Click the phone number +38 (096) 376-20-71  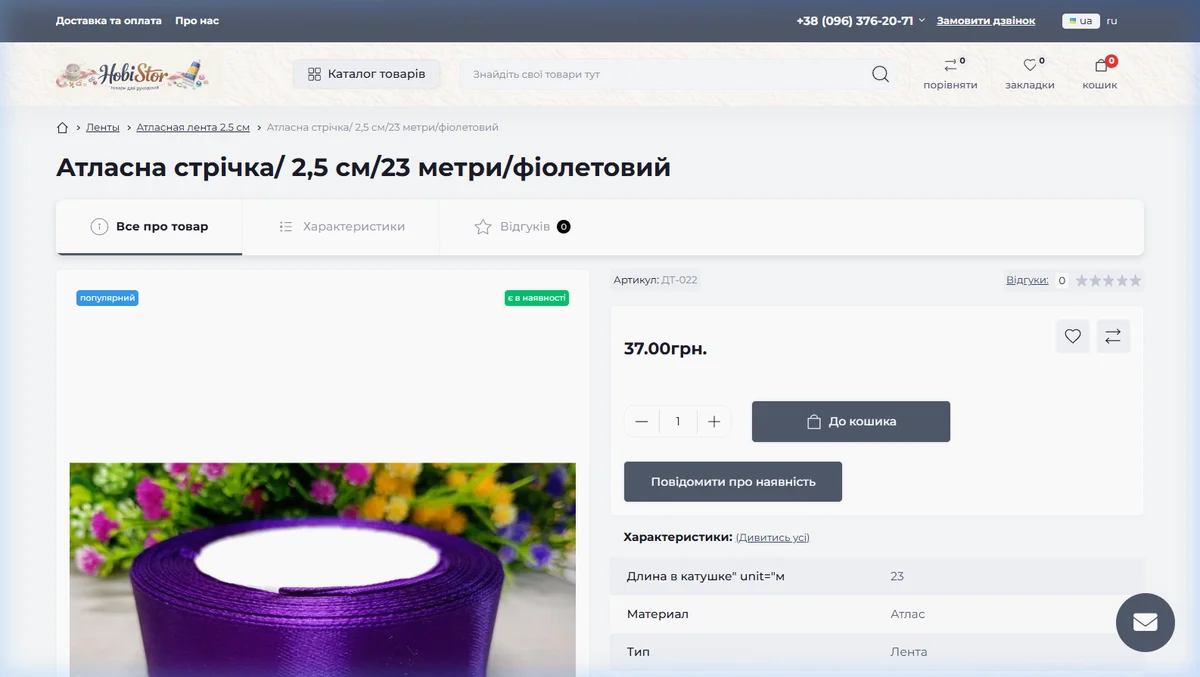855,21
